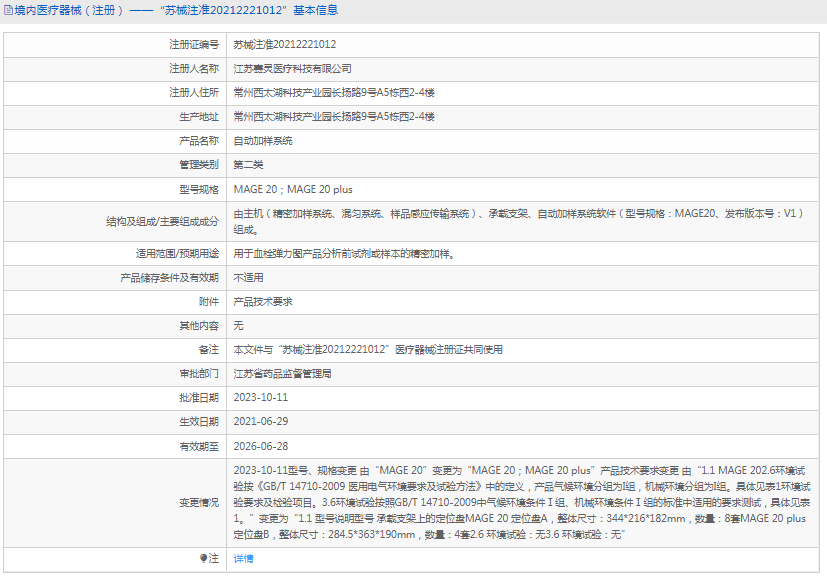The image size is (827, 579).
Task: Click the expiry date 2026-06-28
Action: tap(261, 447)
